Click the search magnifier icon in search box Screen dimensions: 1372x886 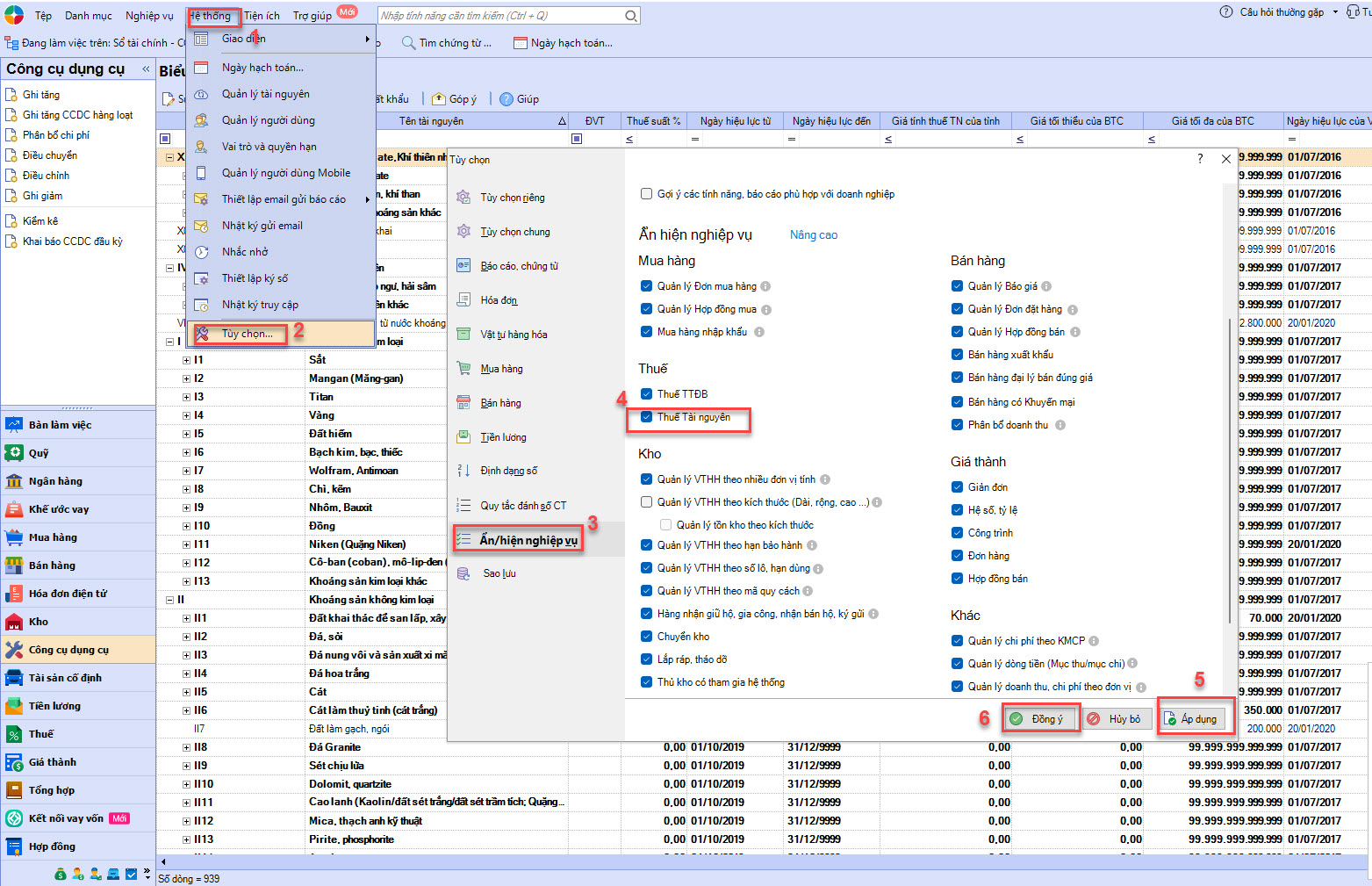(x=630, y=16)
